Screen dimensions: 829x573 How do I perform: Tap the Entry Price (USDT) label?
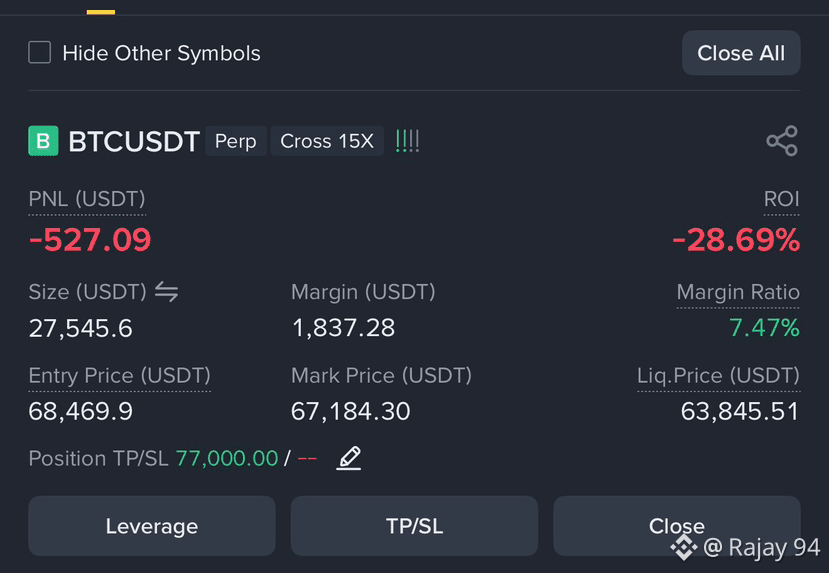[x=119, y=376]
